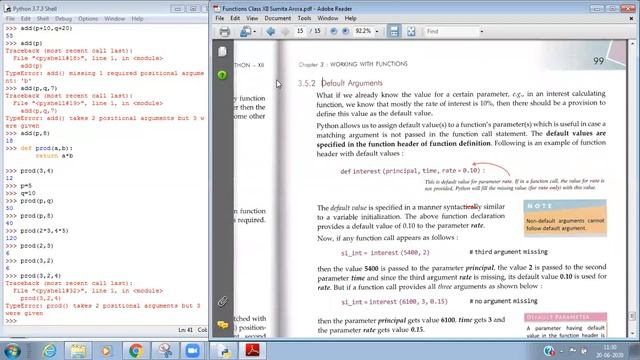Screen dimensions: 640x360
Task: Click the next page arrow in Adobe Reader
Action: 285,31
